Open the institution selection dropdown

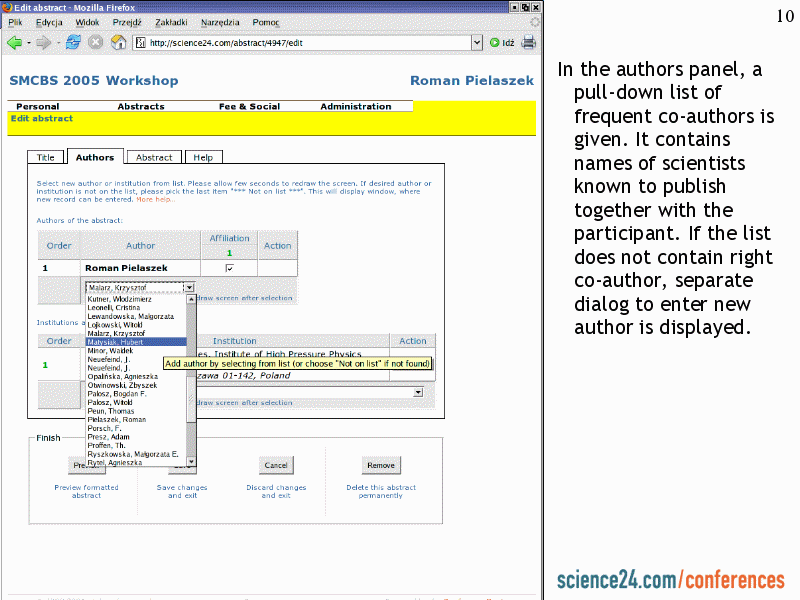[417, 393]
